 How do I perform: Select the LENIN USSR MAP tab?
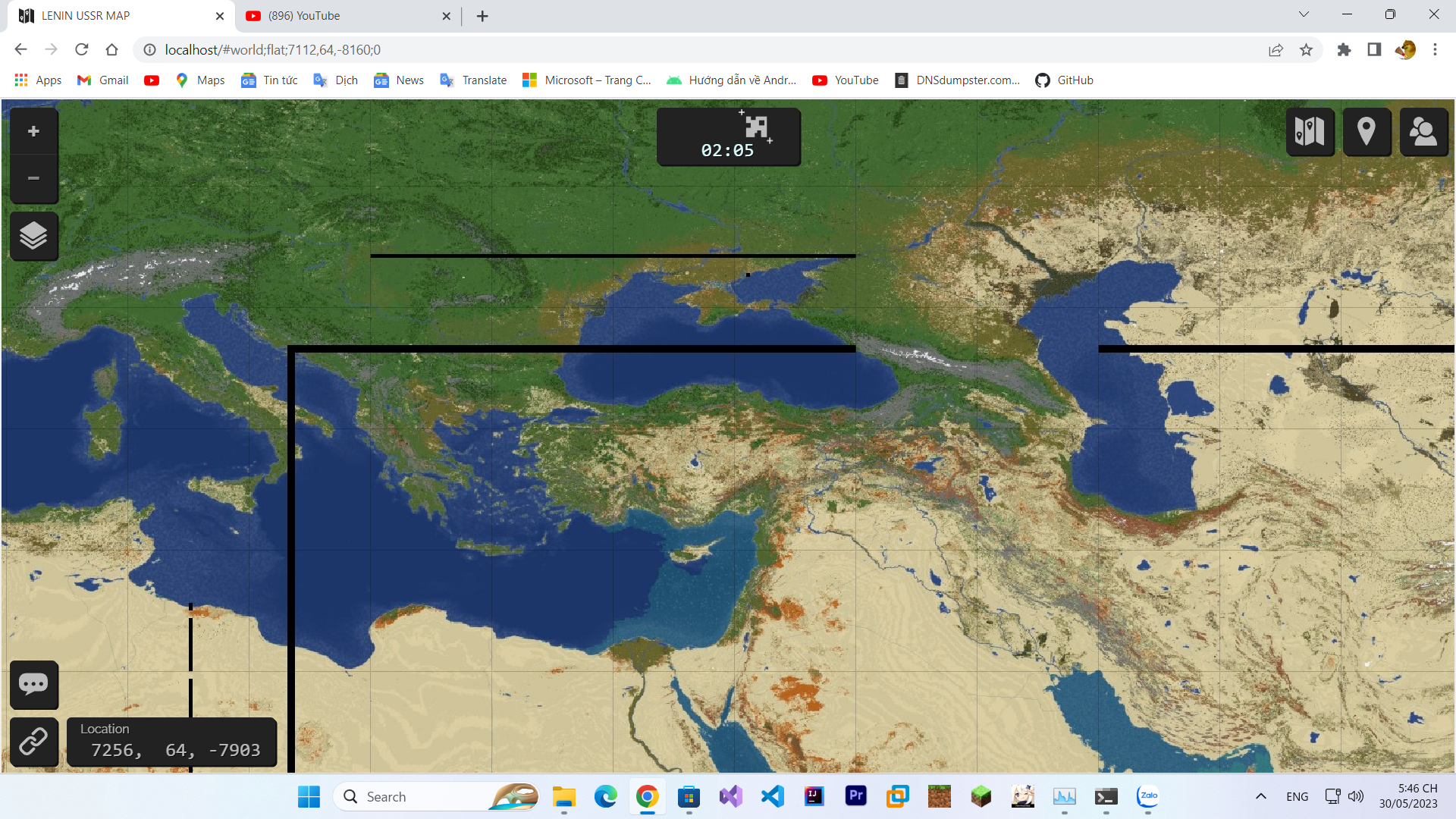tap(114, 16)
